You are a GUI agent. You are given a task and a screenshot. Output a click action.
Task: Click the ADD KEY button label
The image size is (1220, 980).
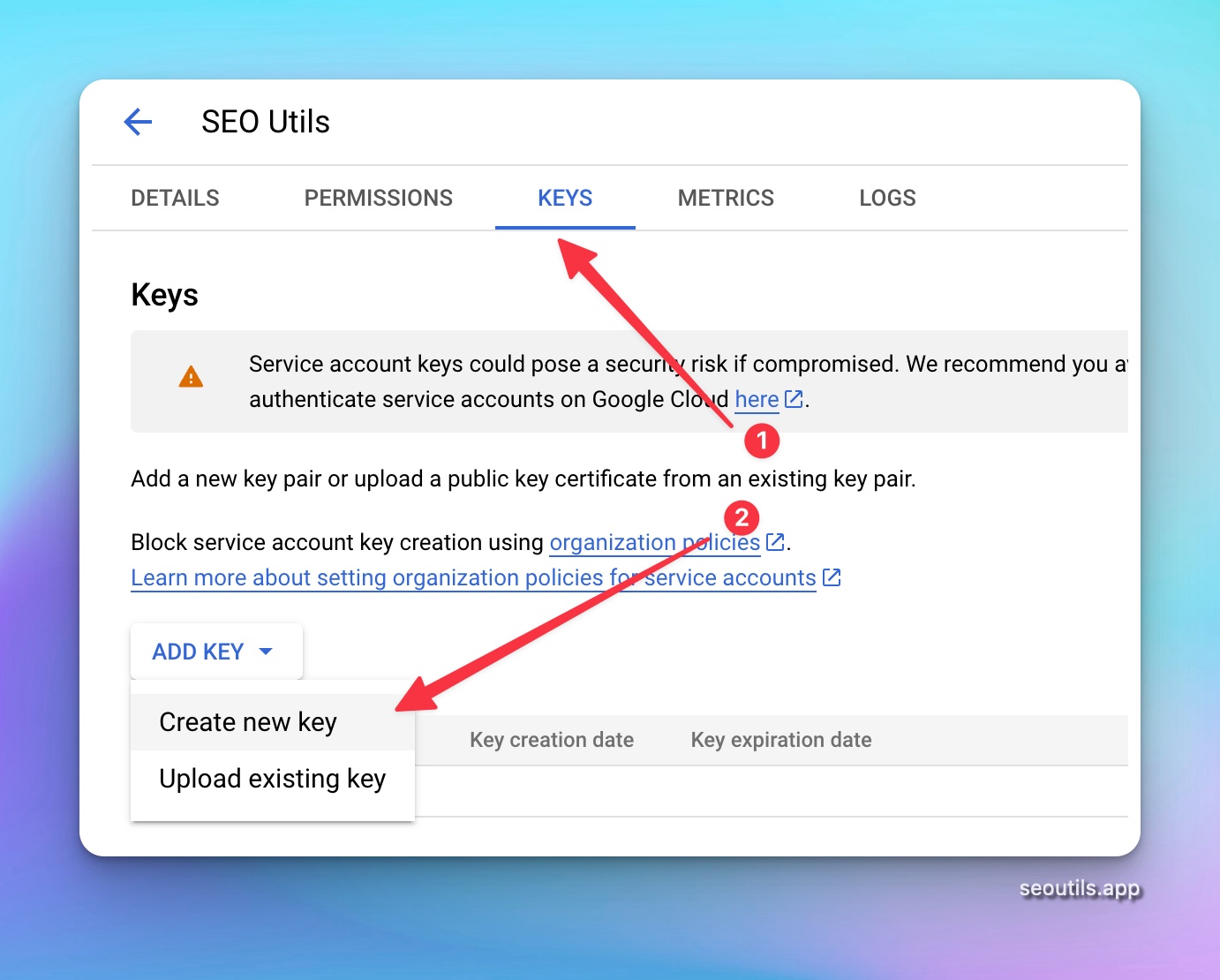pyautogui.click(x=198, y=652)
